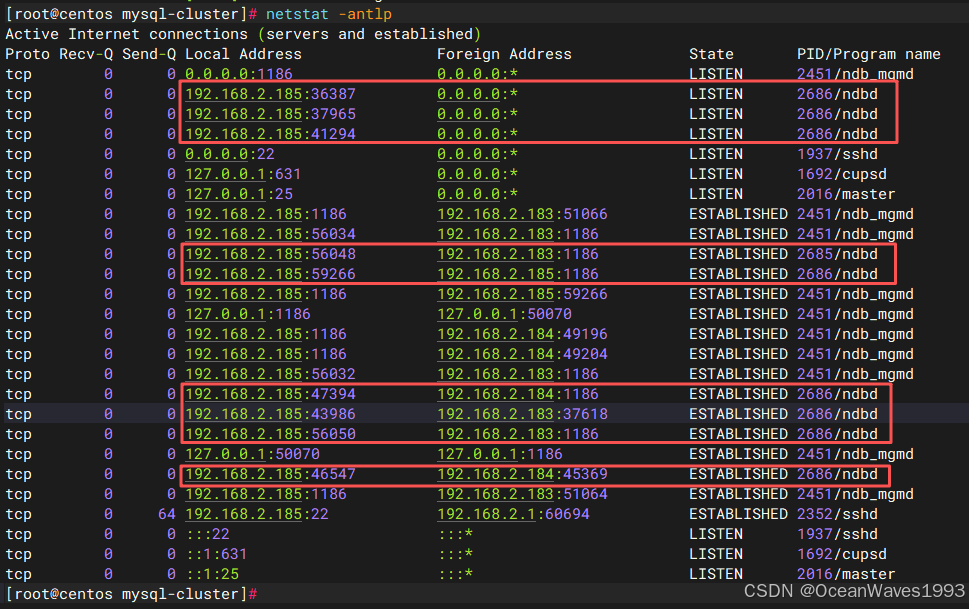Click the Foreign Address column header
This screenshot has width=969, height=609.
coord(504,54)
